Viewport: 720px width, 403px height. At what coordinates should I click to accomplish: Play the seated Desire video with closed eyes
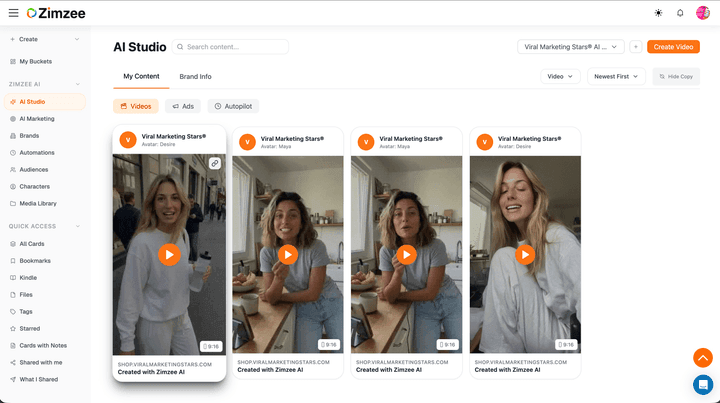point(525,255)
